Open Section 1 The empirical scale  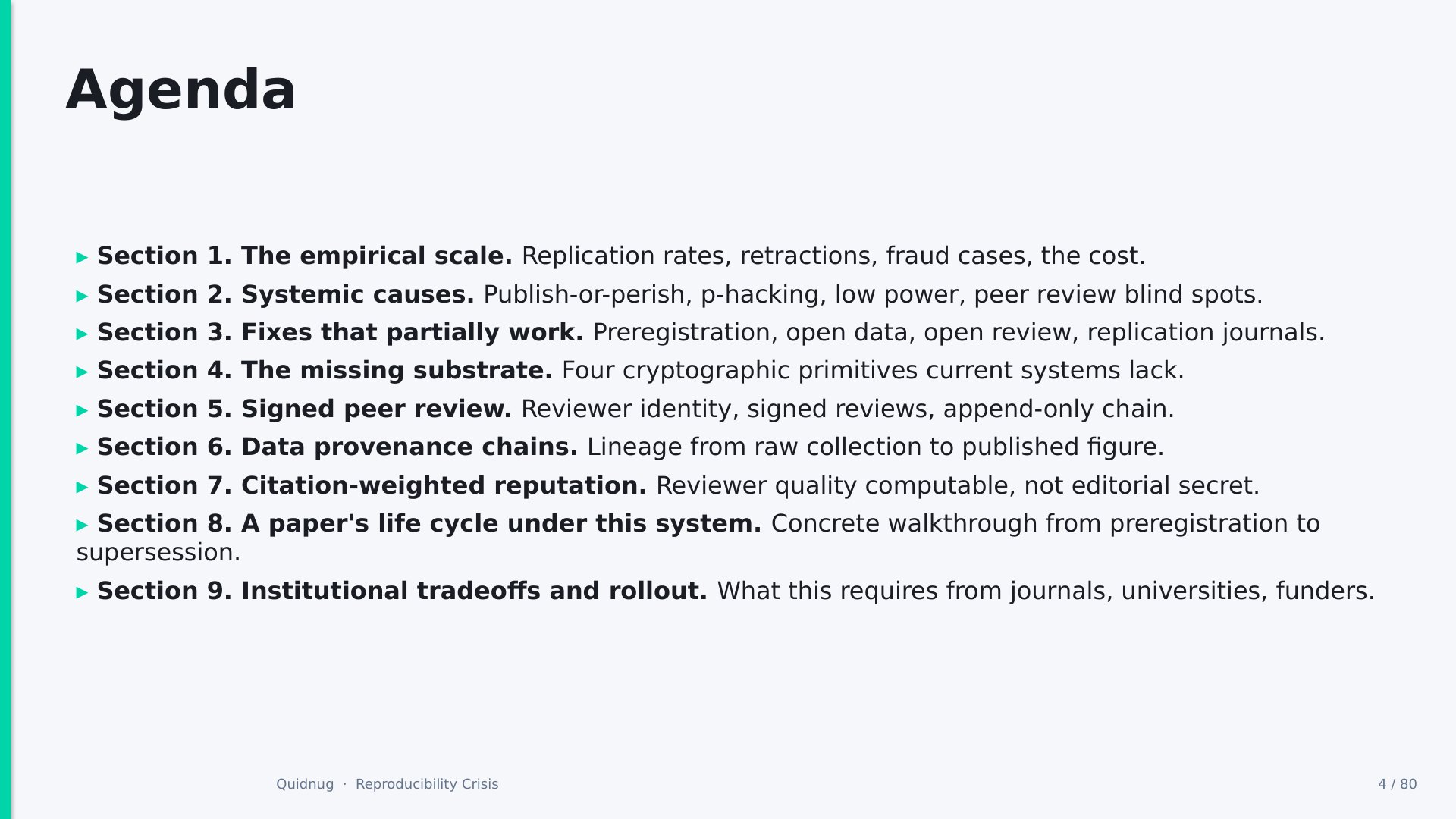pos(305,256)
